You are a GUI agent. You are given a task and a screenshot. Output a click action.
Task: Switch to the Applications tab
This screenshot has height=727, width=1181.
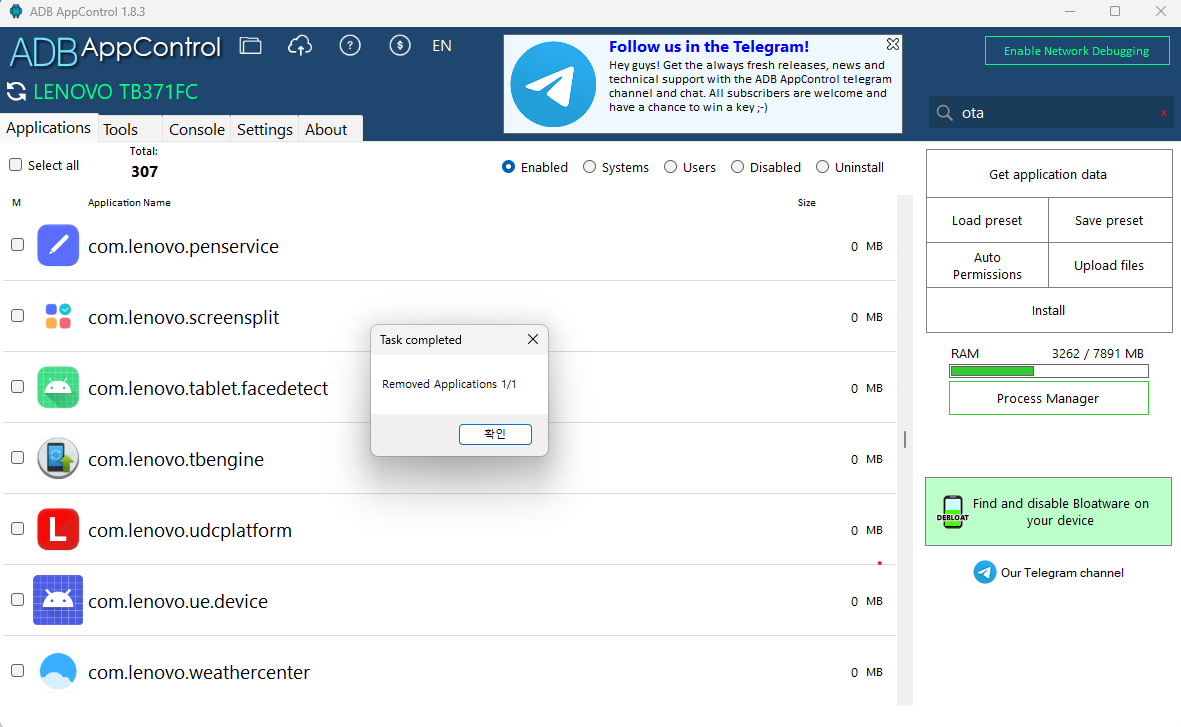(x=49, y=128)
